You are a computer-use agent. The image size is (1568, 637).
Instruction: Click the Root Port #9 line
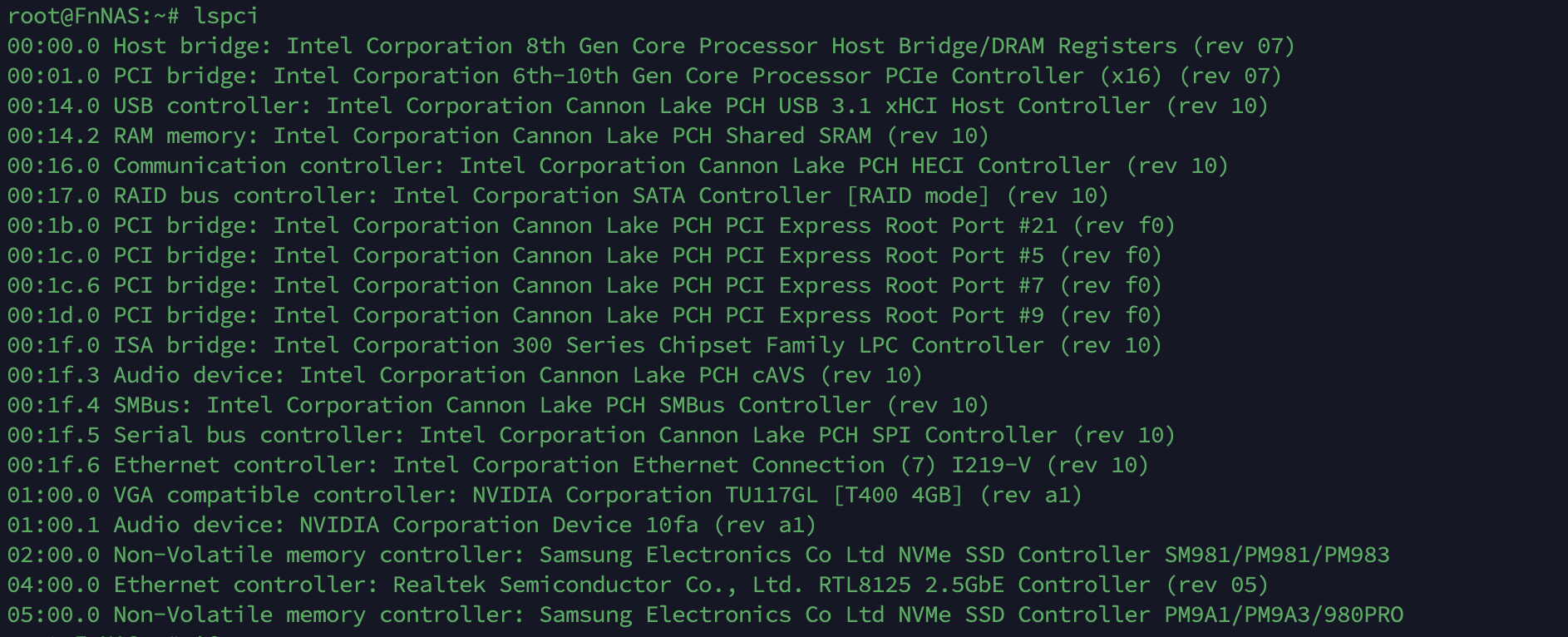point(584,315)
